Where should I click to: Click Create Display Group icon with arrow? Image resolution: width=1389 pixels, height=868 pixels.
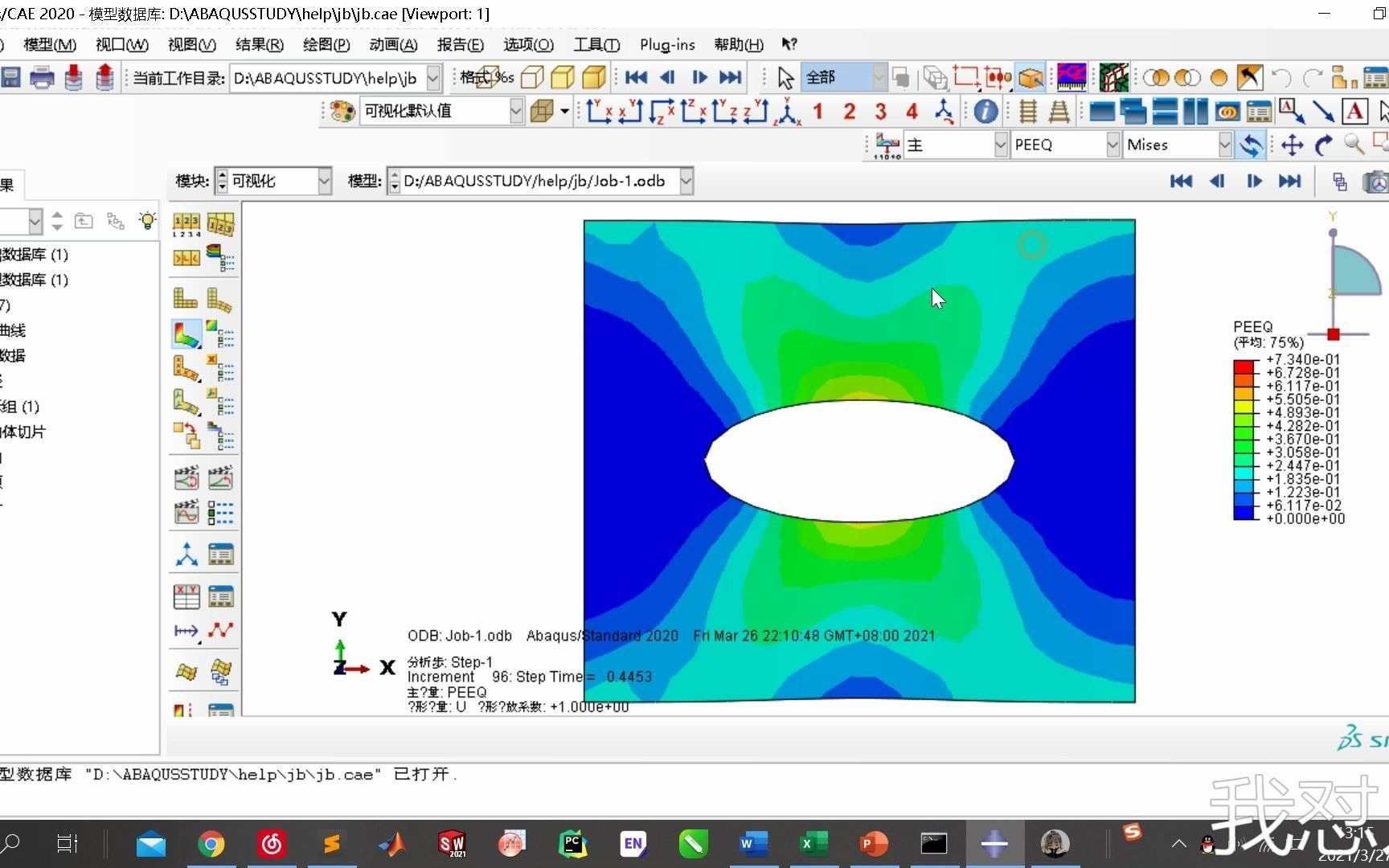click(1248, 77)
